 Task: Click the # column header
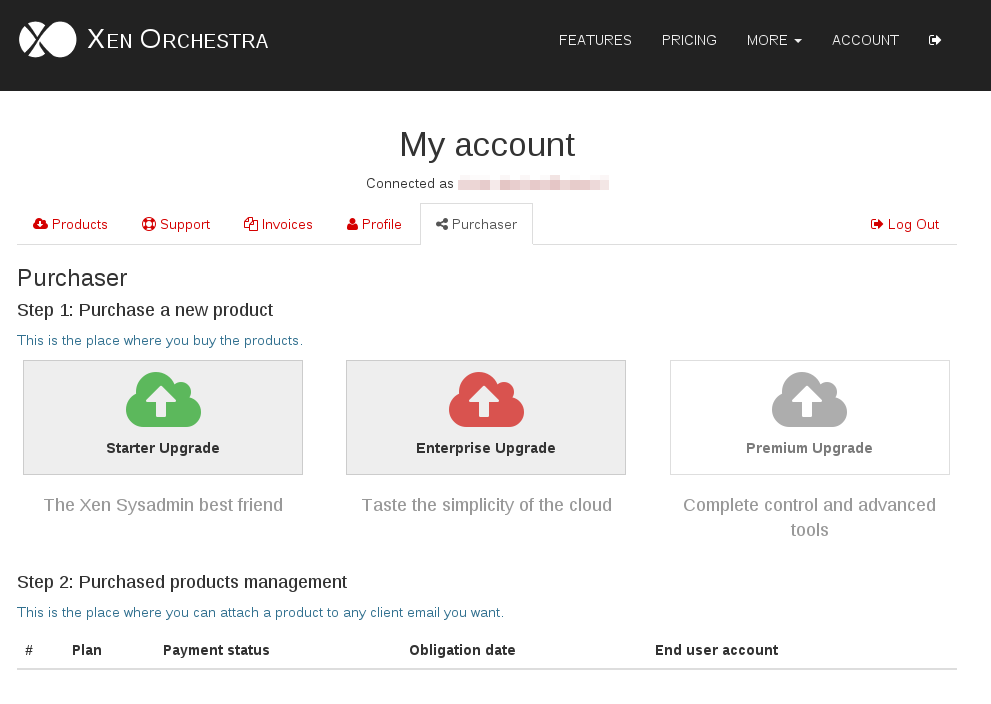coord(29,650)
